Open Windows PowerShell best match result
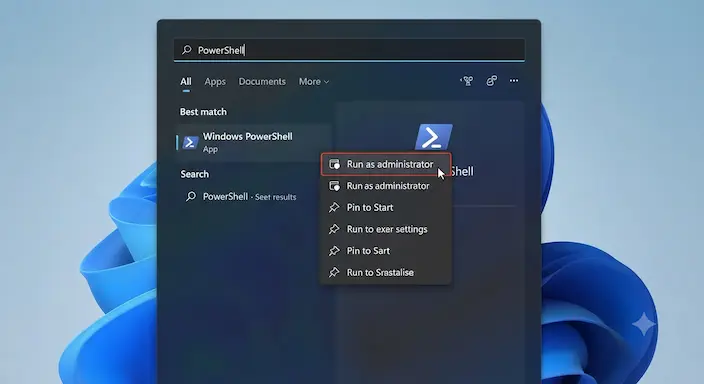The image size is (704, 384). [x=254, y=142]
